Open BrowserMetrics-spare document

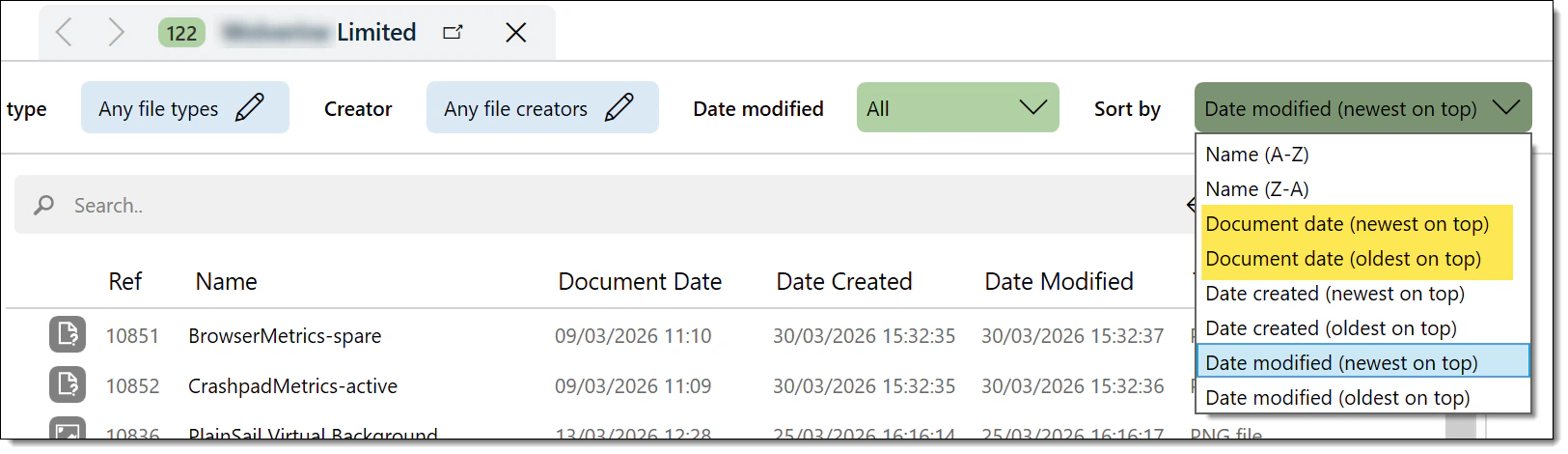click(x=285, y=335)
